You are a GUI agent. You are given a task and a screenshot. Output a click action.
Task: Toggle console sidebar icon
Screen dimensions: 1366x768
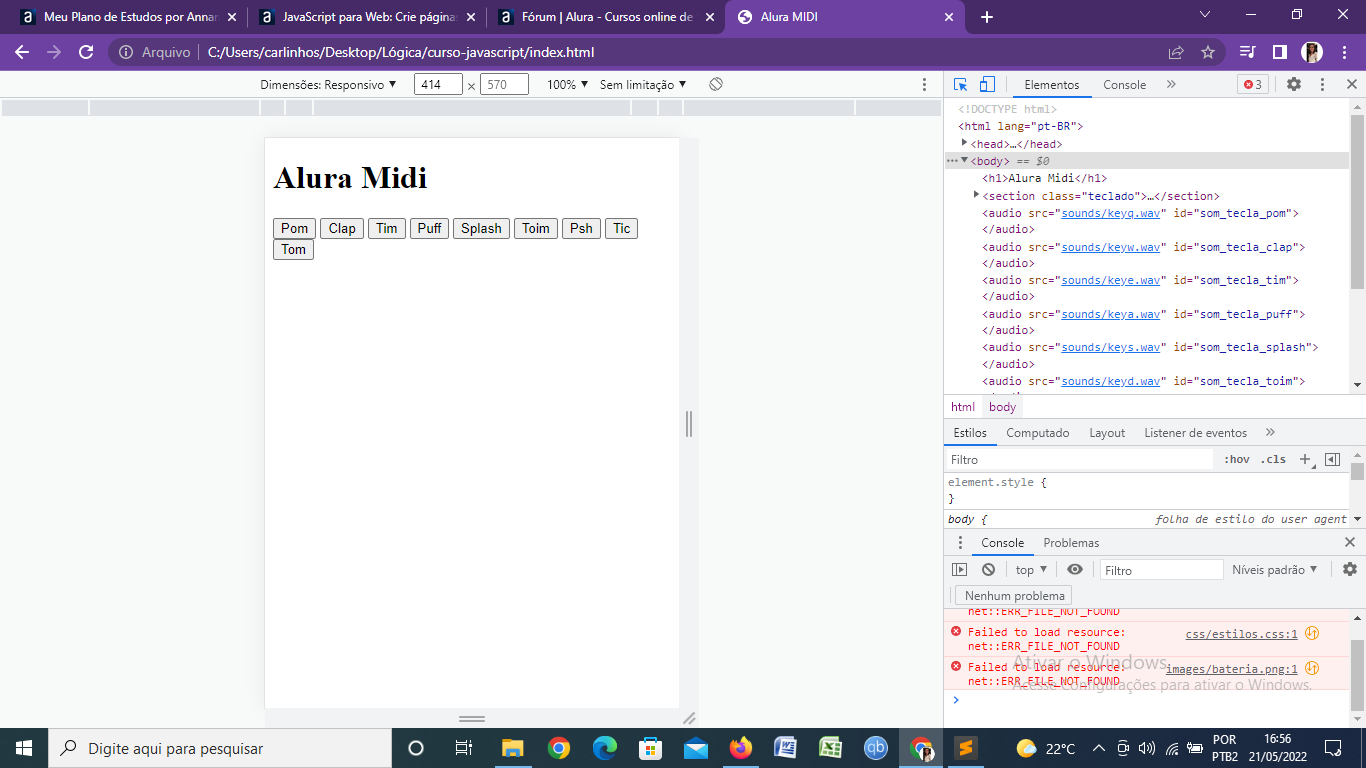(x=960, y=570)
